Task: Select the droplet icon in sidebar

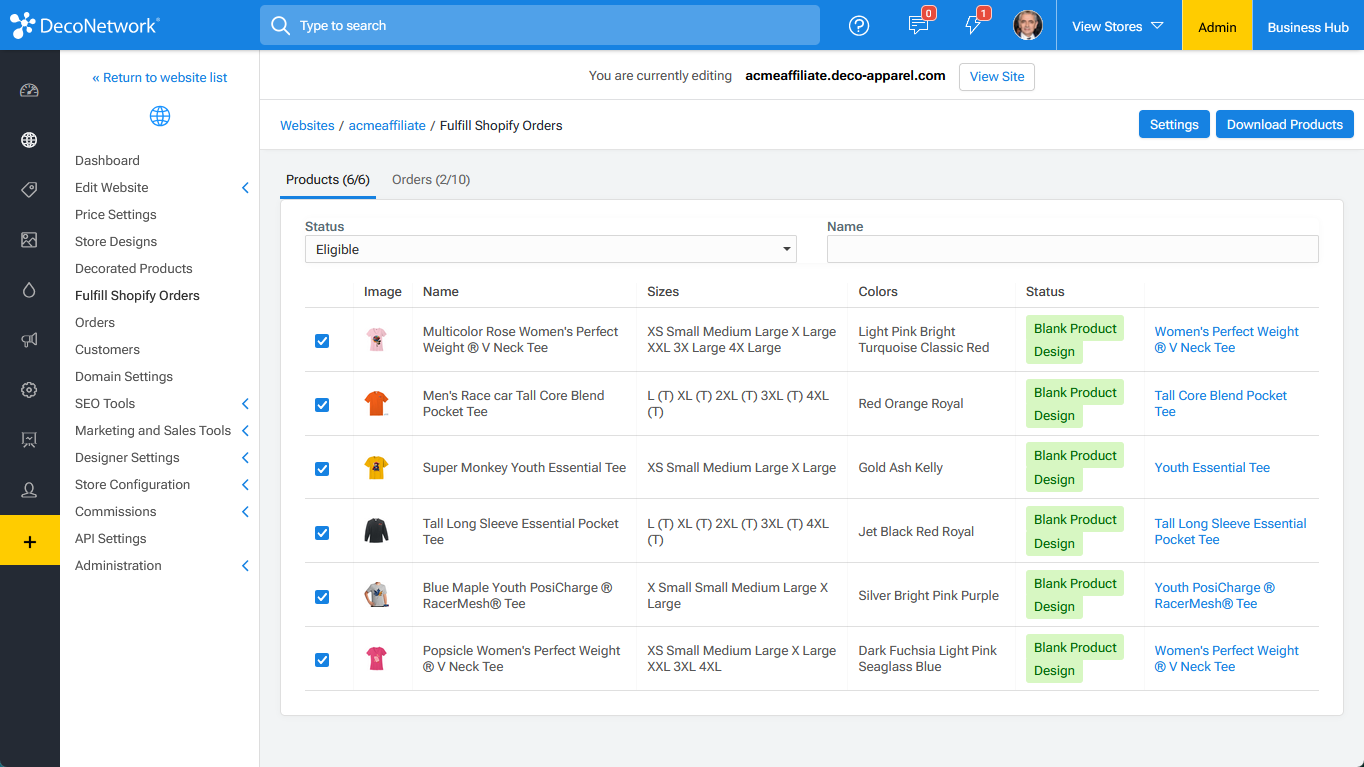Action: pos(30,290)
